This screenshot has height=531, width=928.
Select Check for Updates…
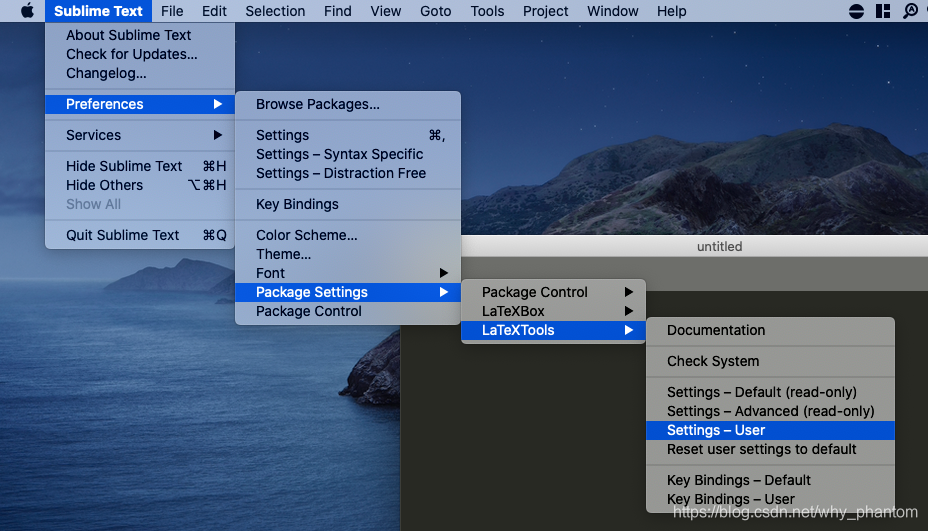tap(140, 54)
